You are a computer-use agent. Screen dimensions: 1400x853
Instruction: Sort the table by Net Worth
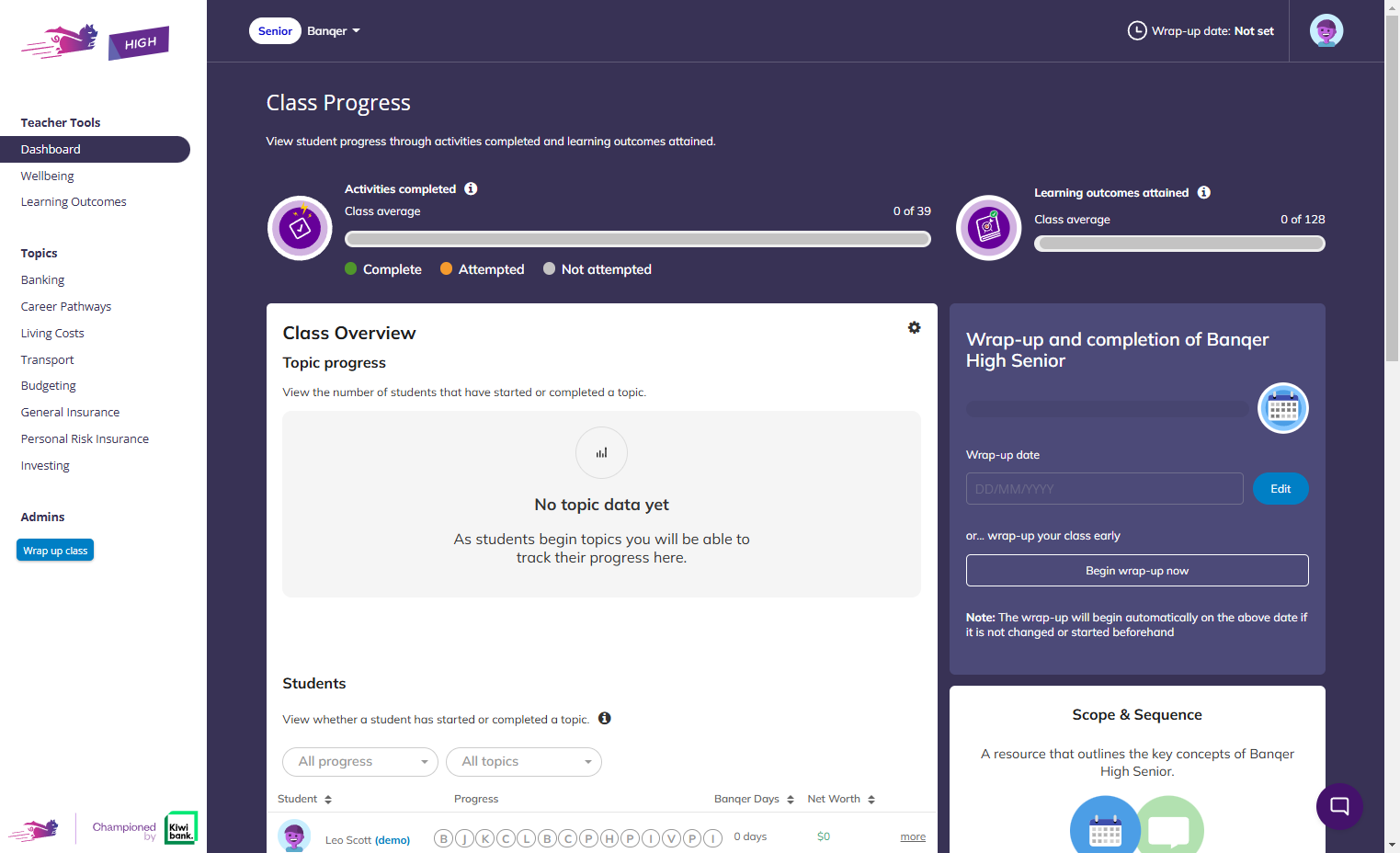click(841, 799)
